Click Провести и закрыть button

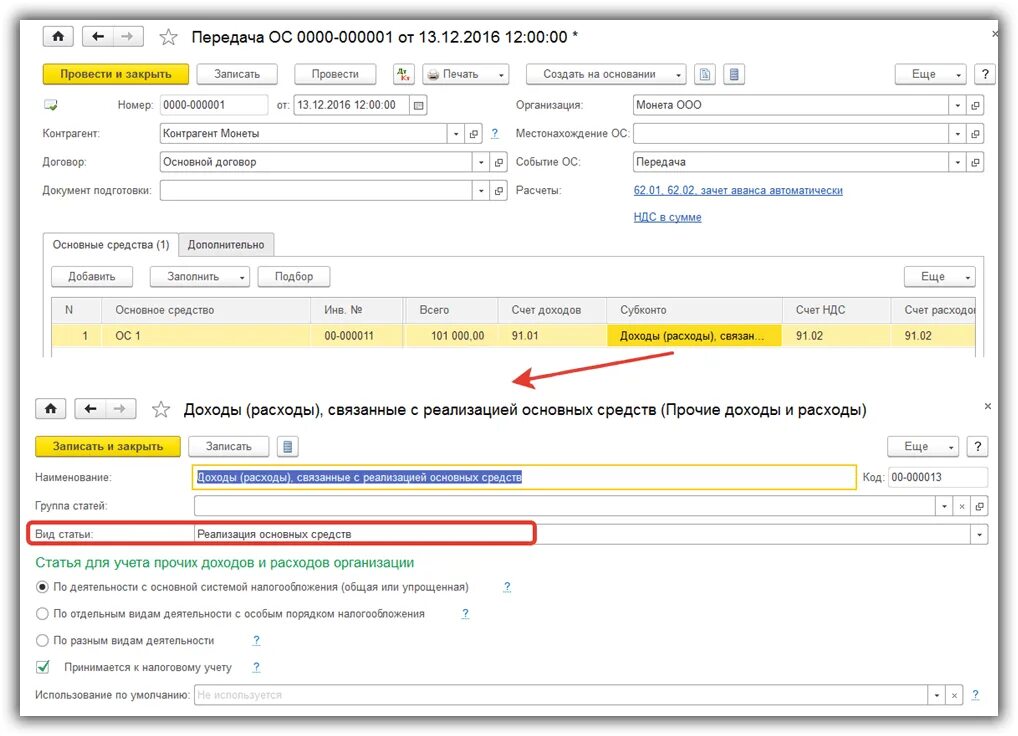pos(116,74)
